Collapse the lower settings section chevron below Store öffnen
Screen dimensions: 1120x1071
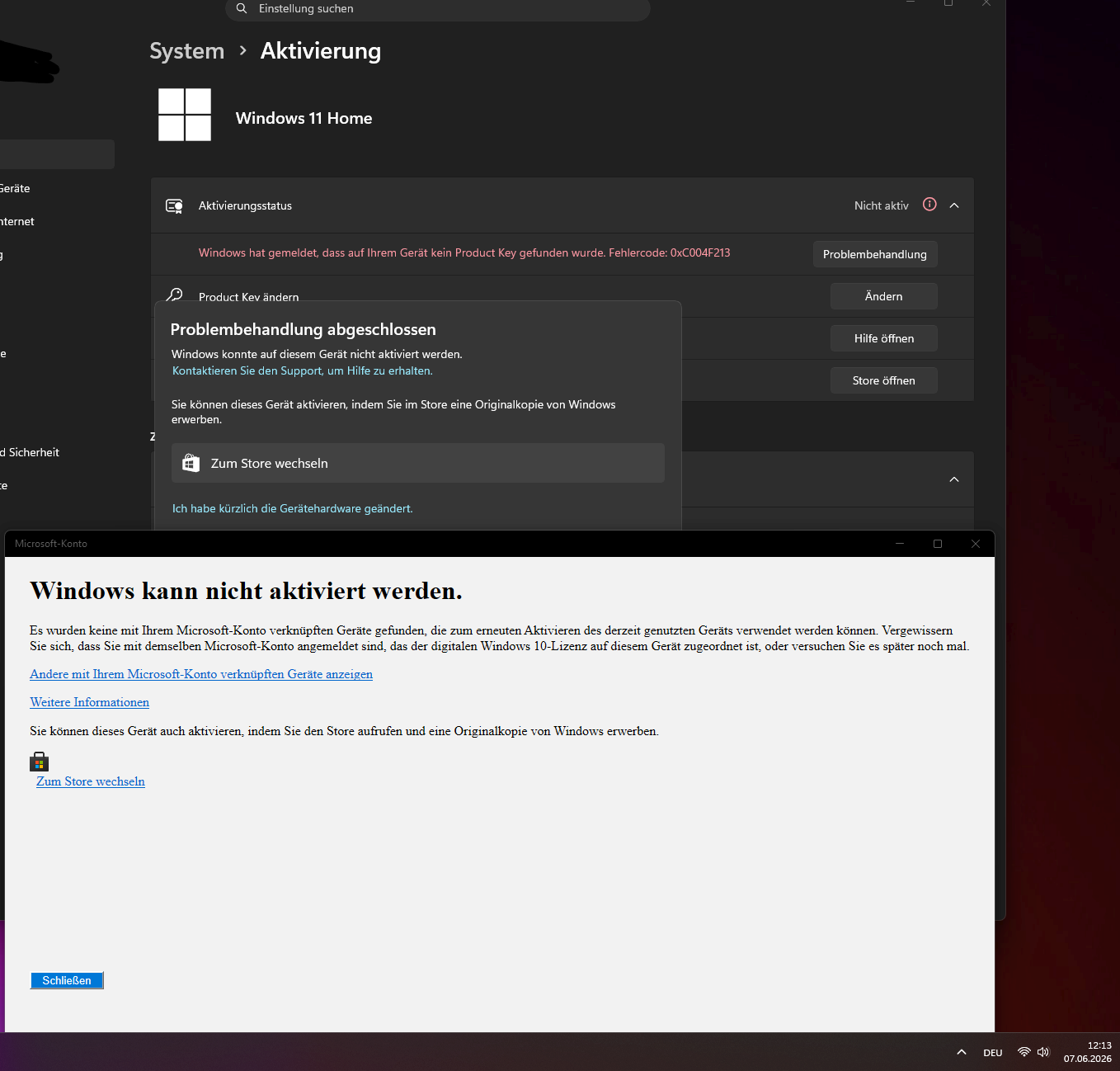954,479
